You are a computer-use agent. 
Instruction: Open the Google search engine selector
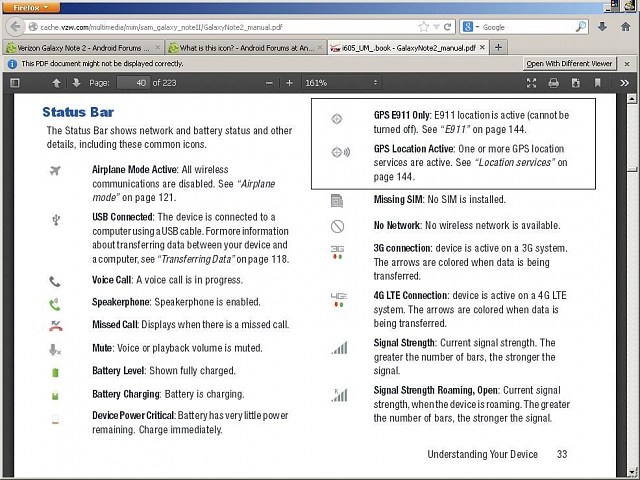pos(471,27)
